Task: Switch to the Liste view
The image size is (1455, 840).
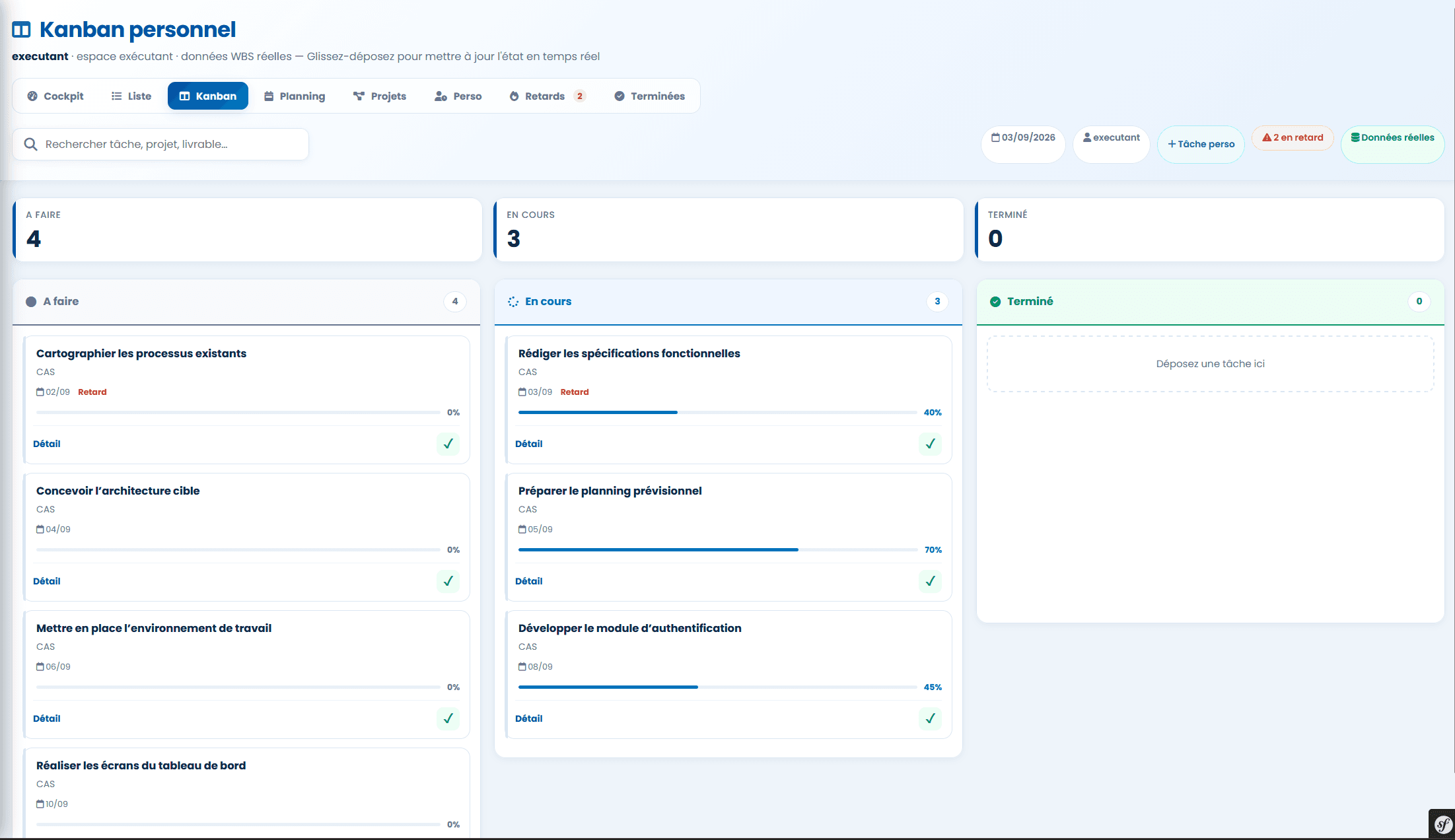Action: click(131, 96)
